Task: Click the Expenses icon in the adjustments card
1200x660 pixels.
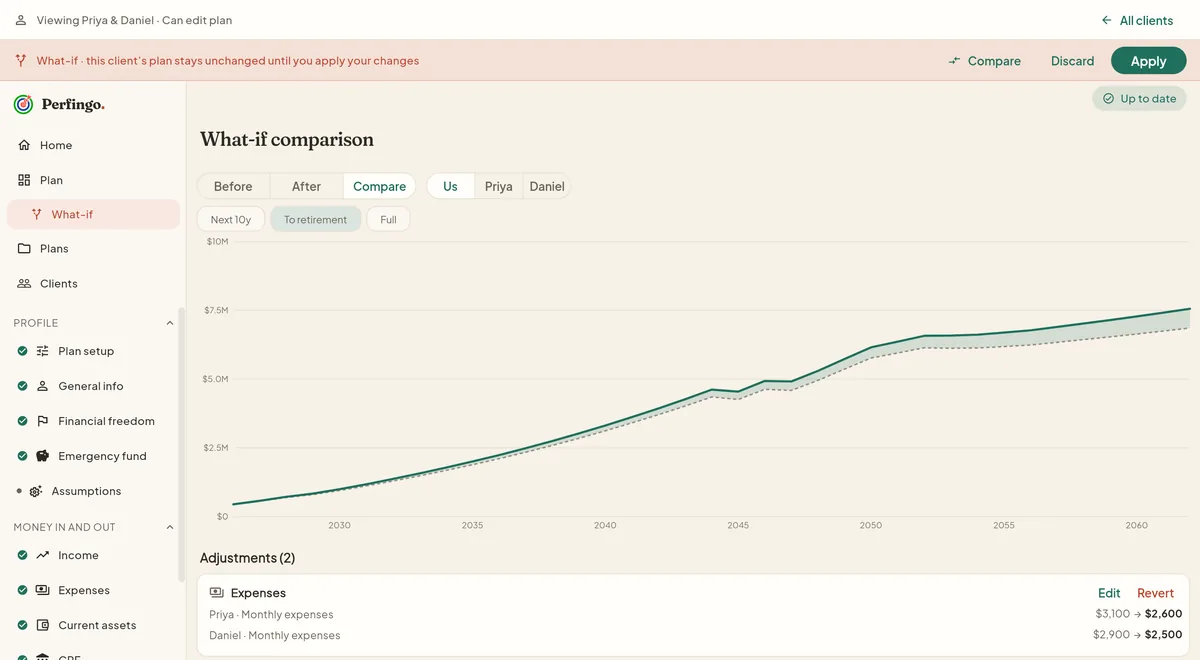Action: pos(216,593)
